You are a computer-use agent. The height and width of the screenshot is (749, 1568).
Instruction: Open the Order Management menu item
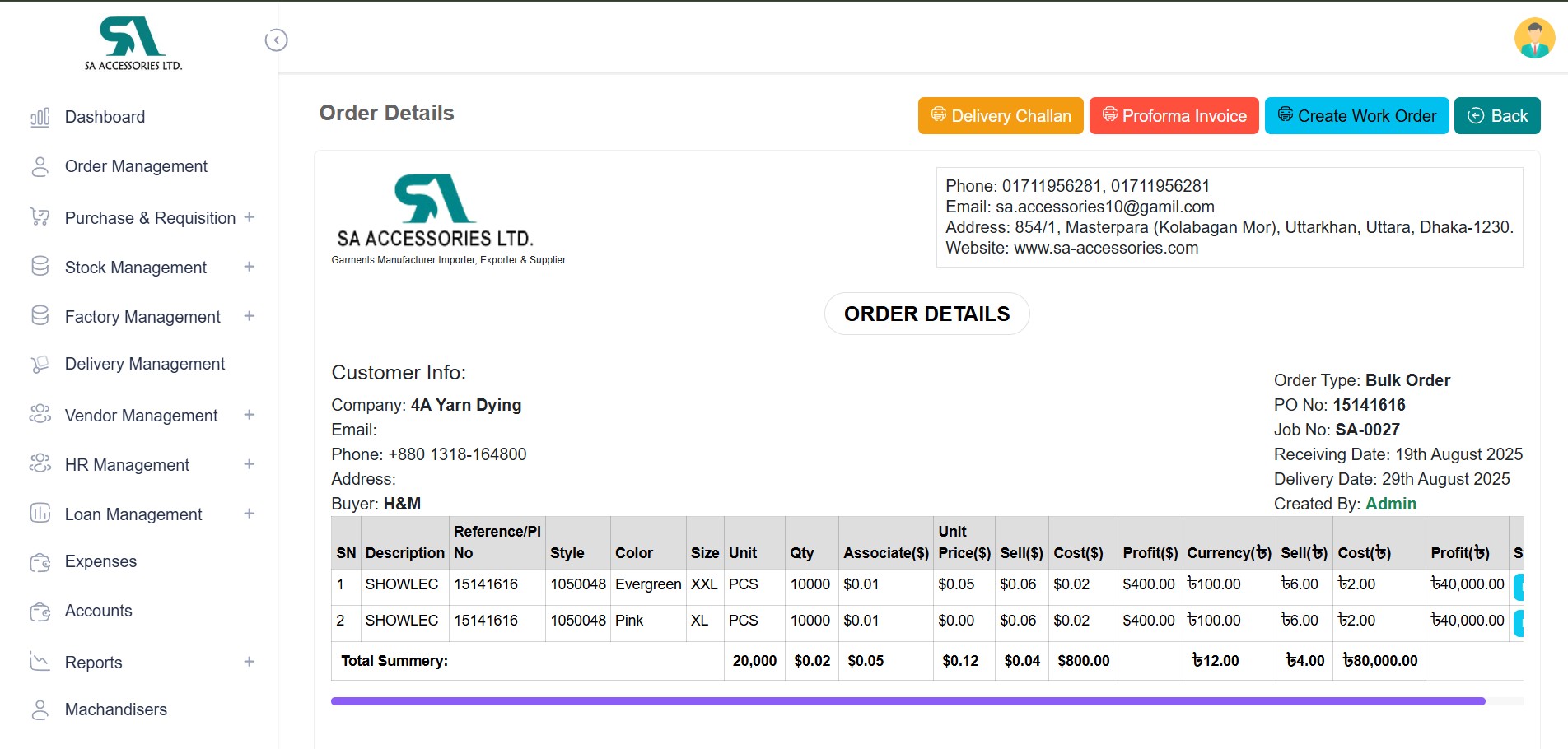(x=136, y=166)
